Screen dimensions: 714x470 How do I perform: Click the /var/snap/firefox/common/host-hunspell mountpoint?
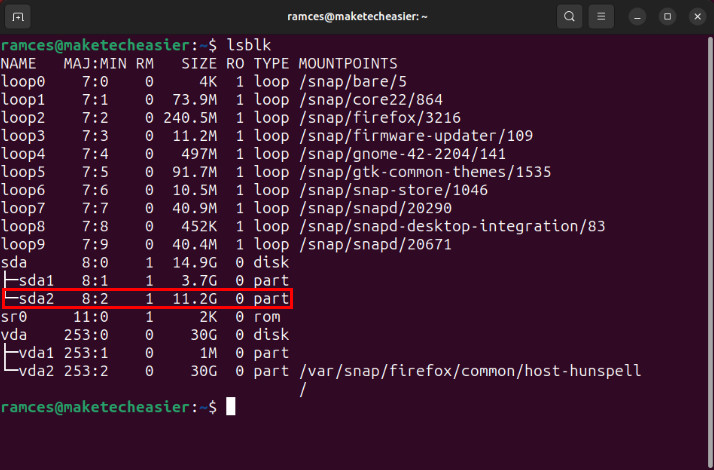click(x=470, y=371)
